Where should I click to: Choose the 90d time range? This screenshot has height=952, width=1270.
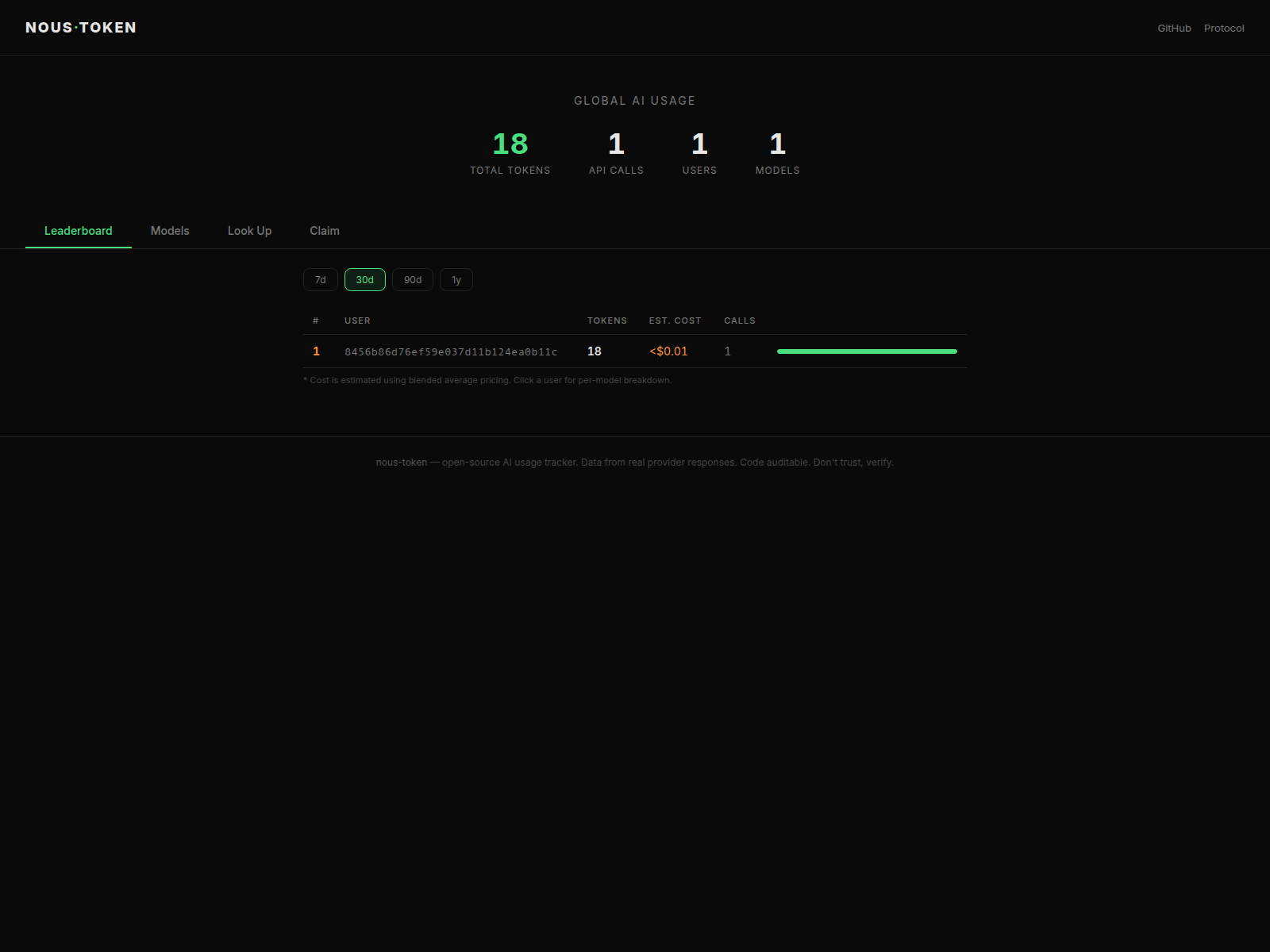pyautogui.click(x=413, y=279)
